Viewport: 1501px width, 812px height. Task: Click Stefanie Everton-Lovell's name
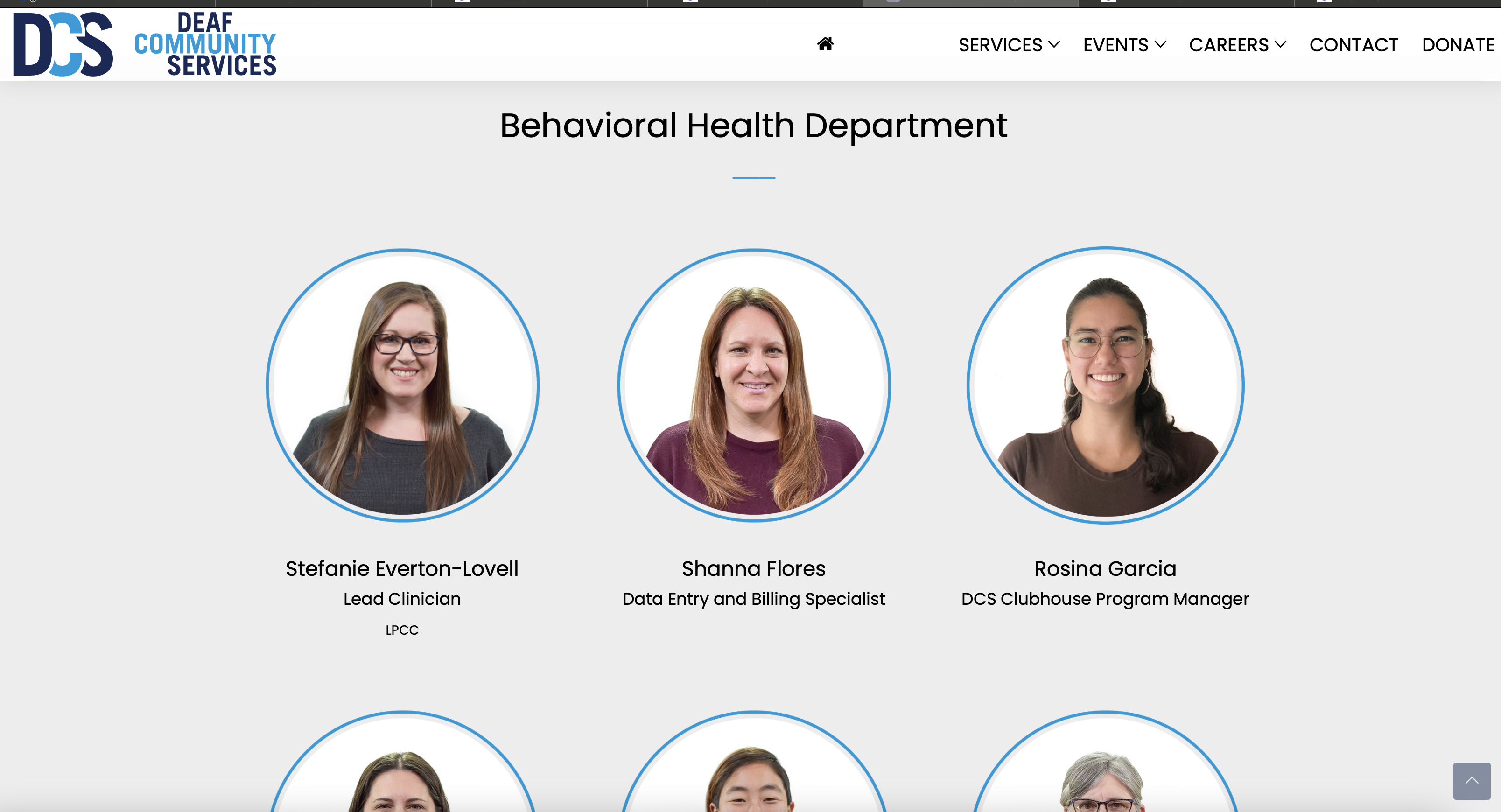(402, 568)
